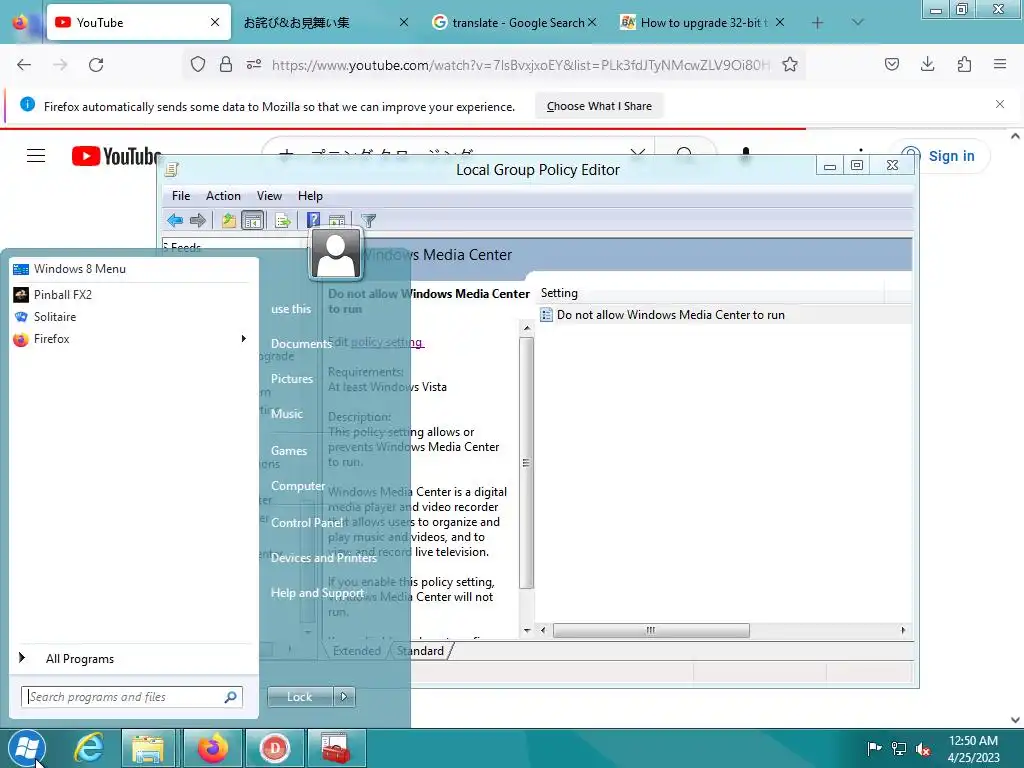Open YouTube guide hamburger menu
Screen dimensions: 1024x768
coord(36,155)
